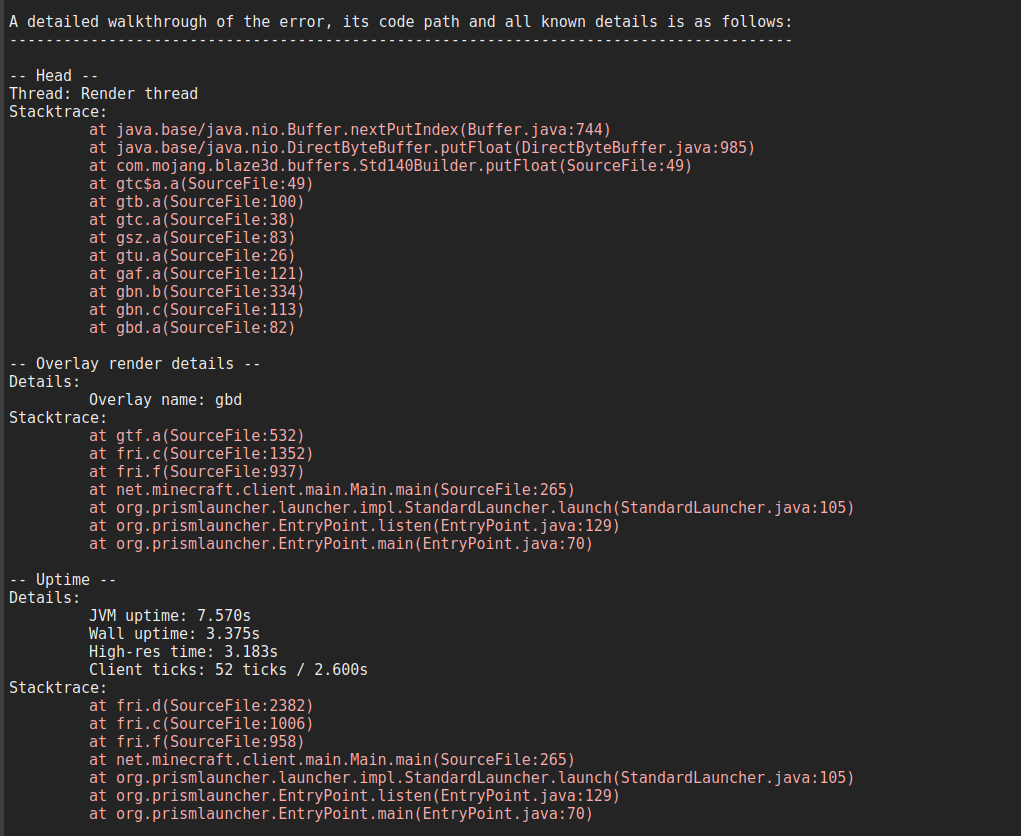Click the "gtf.a(SourceFile:532)" stack frame
This screenshot has height=836, width=1021.
click(196, 436)
